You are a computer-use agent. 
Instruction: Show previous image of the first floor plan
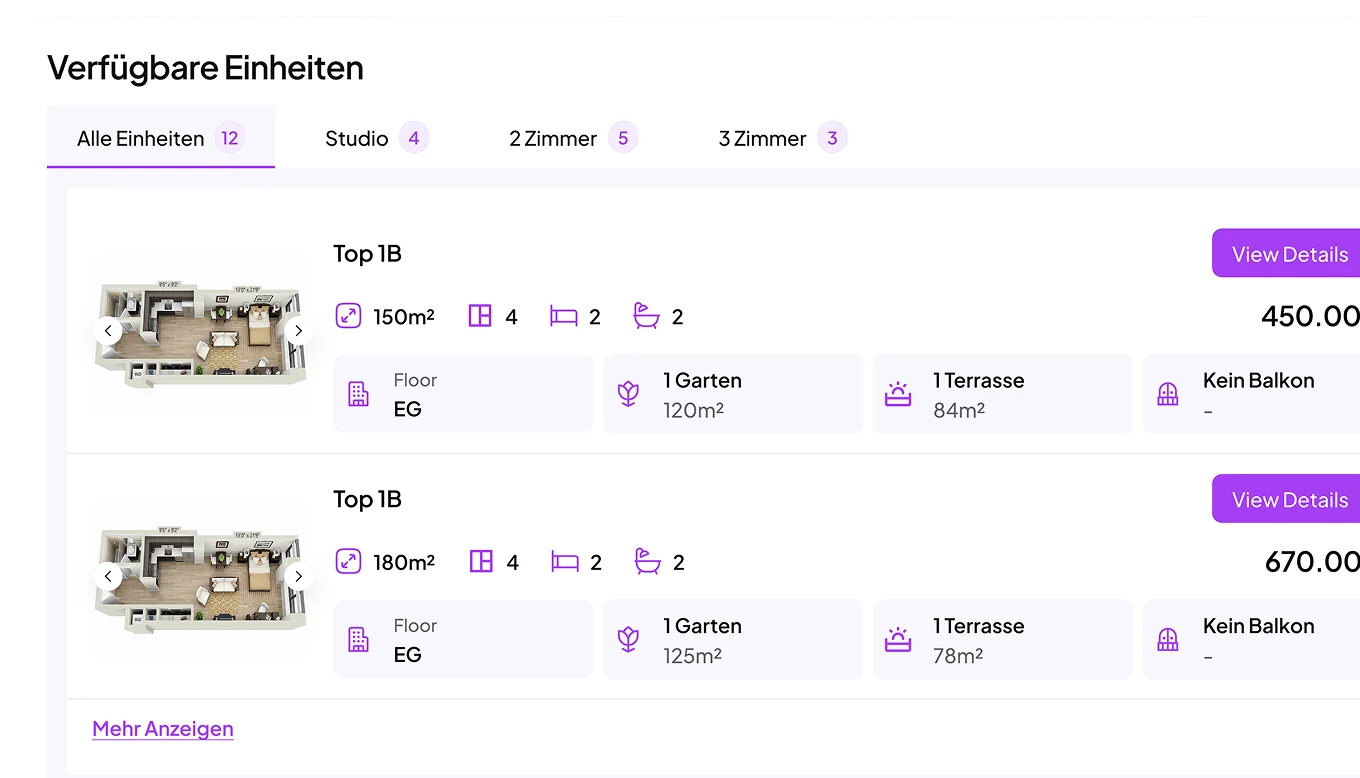108,331
